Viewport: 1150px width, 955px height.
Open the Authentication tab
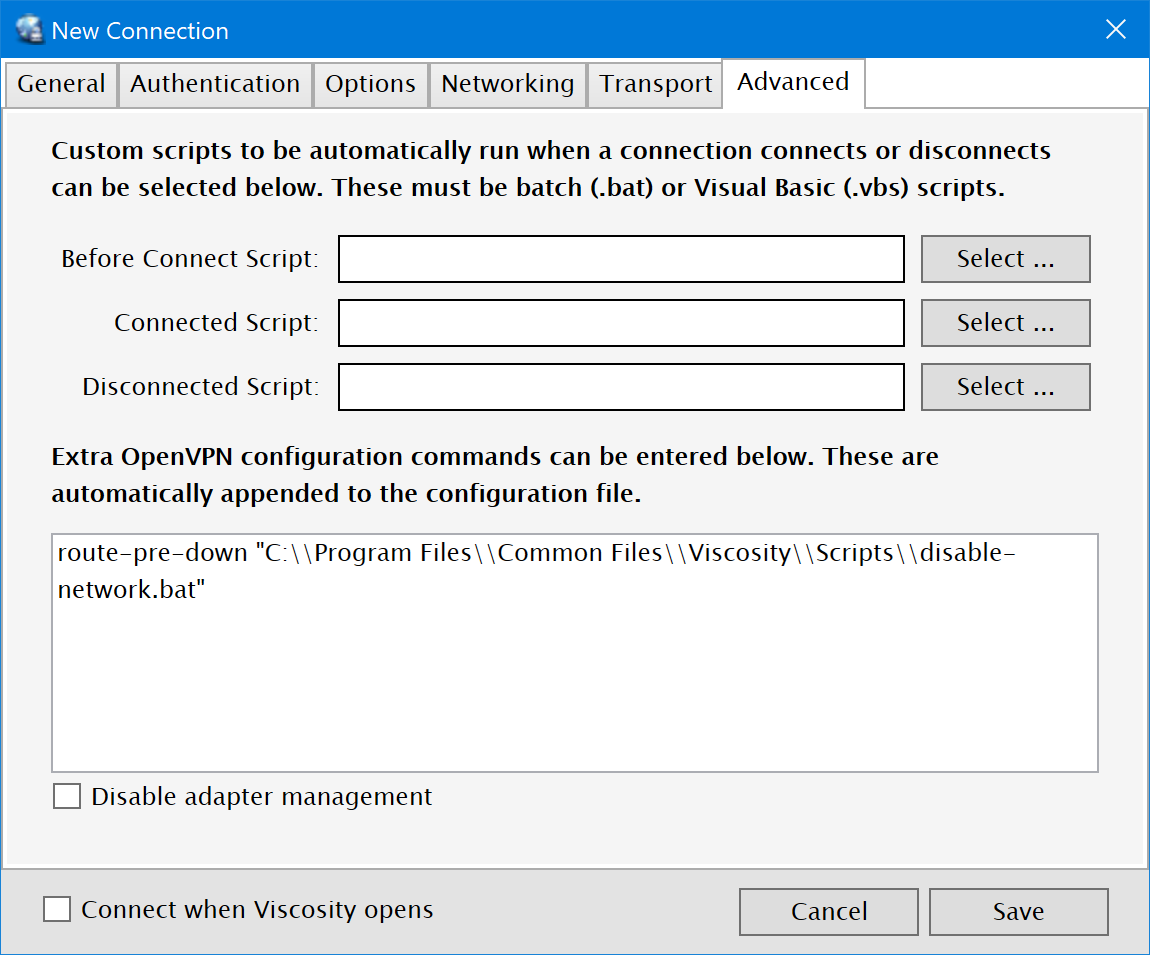point(215,84)
